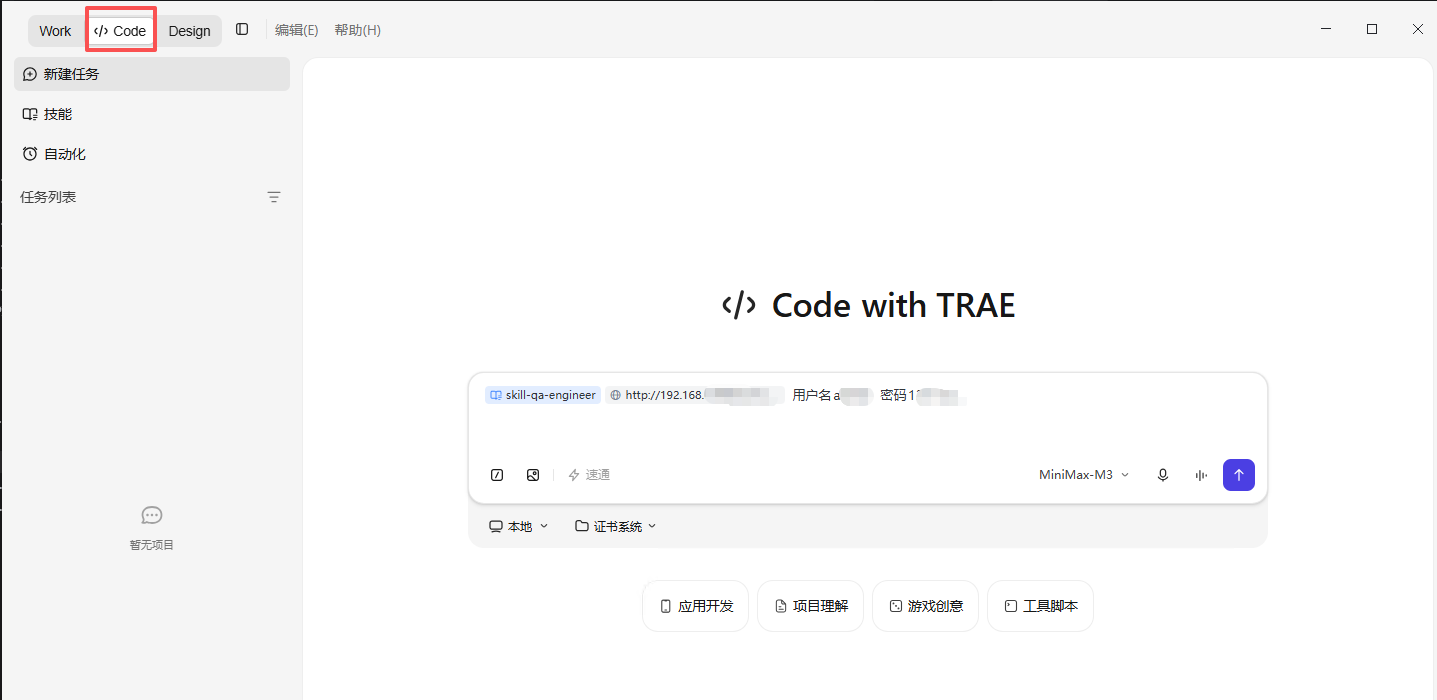This screenshot has width=1437, height=700.
Task: Choose the 应用开发 suggestion
Action: tap(695, 606)
